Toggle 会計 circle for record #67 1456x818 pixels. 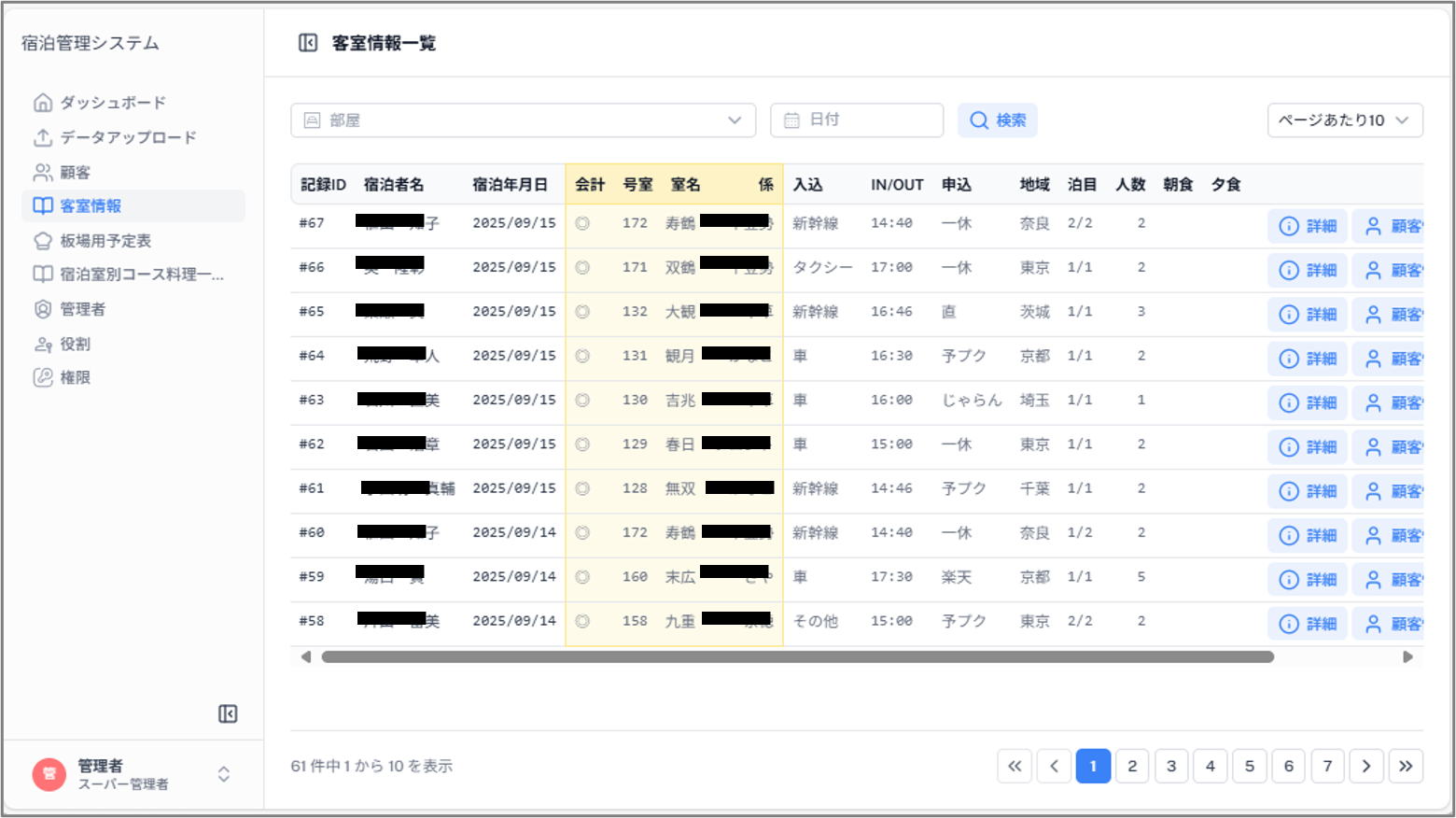coord(582,223)
